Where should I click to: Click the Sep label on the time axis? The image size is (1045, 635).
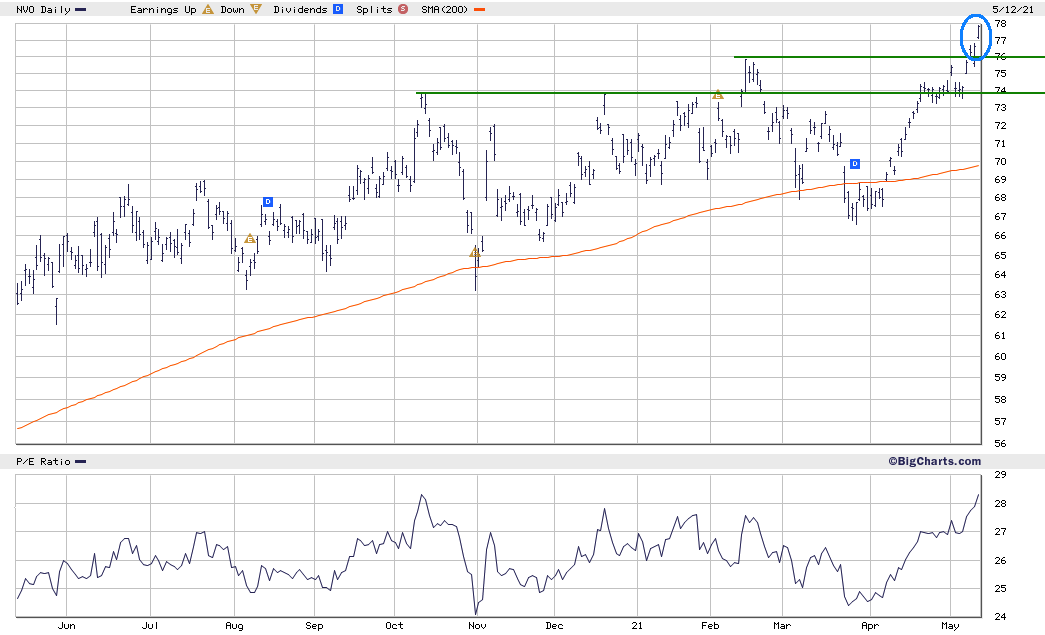pyautogui.click(x=315, y=626)
